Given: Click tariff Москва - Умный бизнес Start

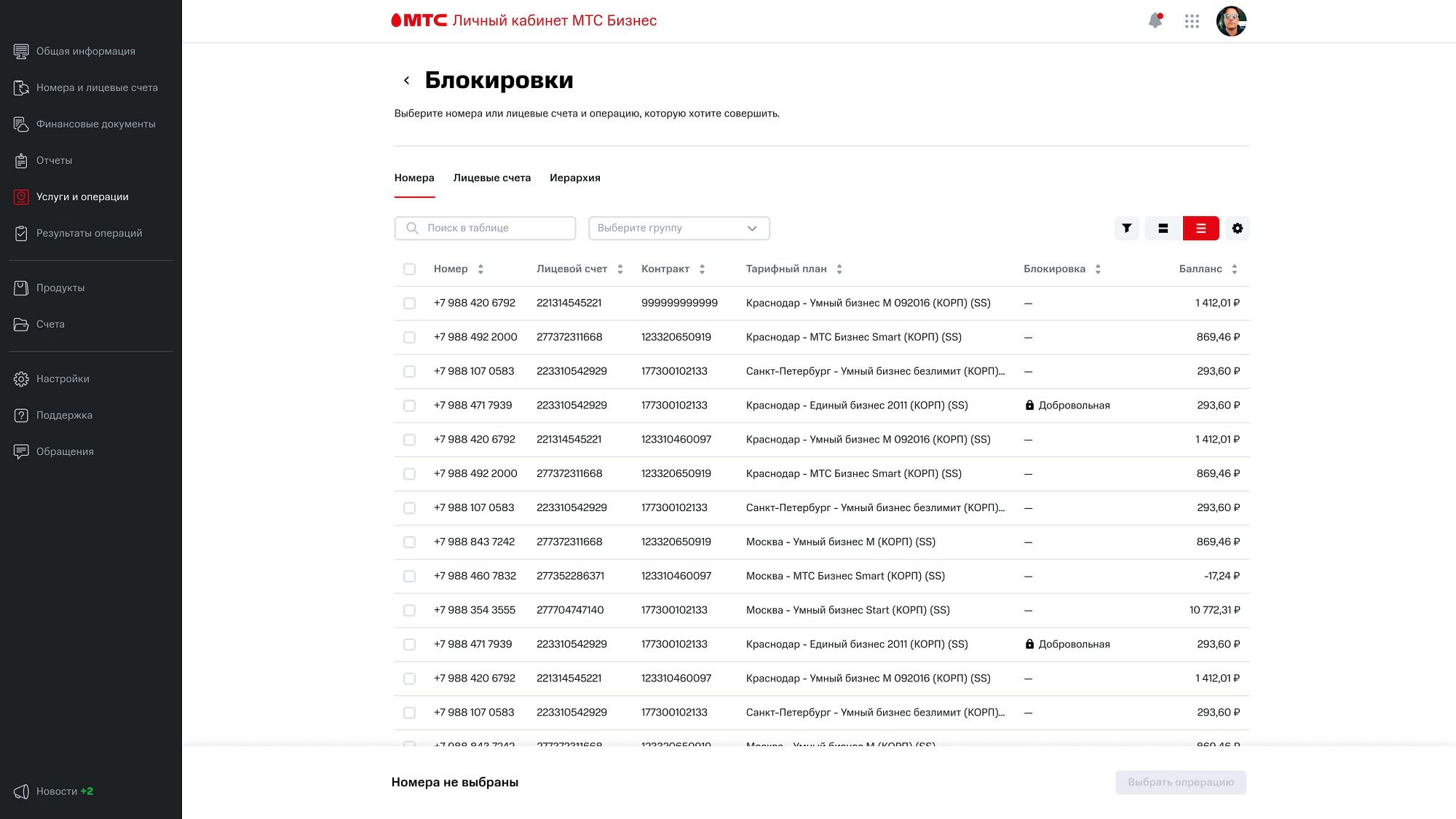Looking at the screenshot, I should [848, 610].
